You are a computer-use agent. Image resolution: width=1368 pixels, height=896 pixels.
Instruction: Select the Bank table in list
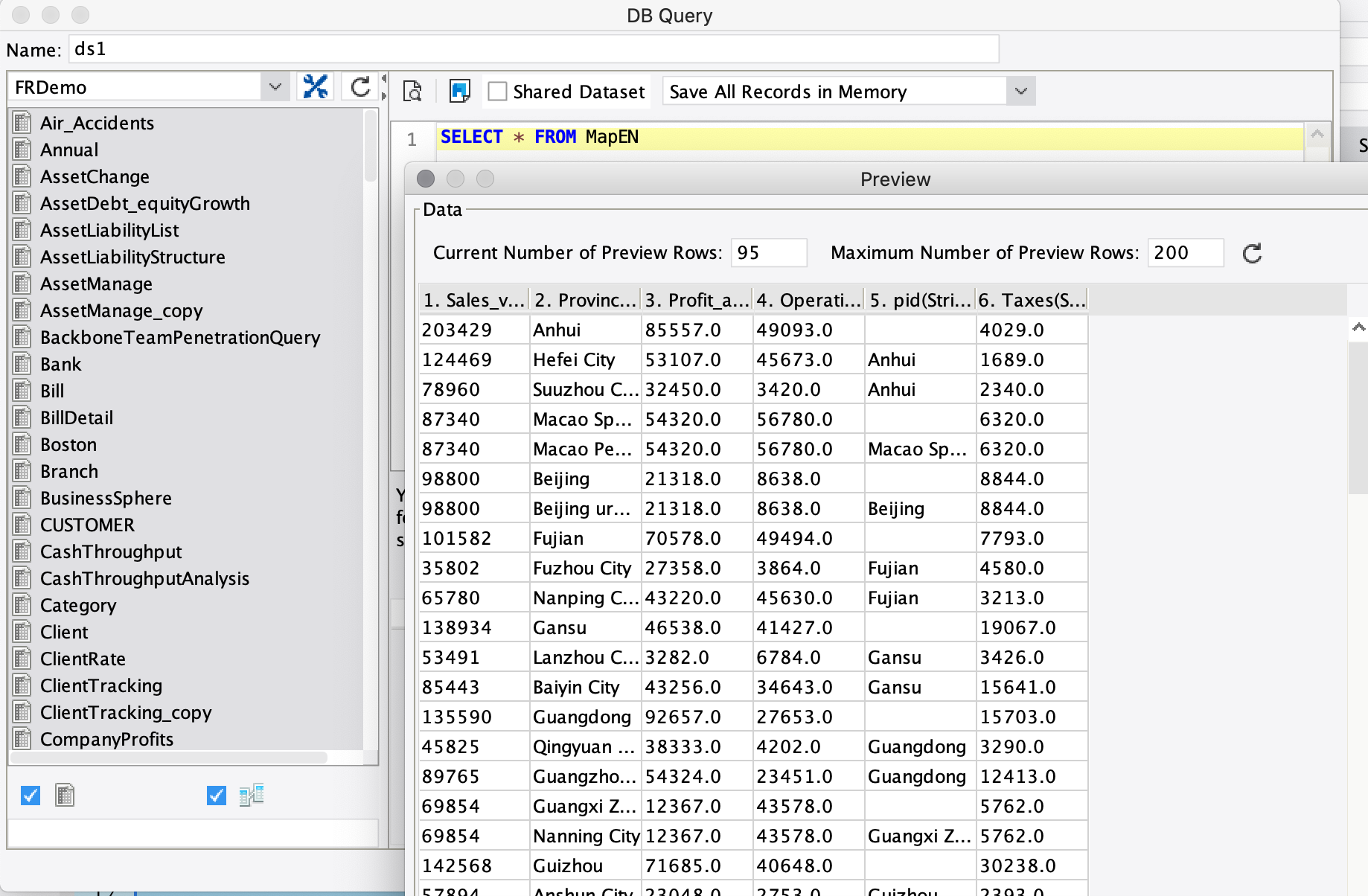(x=60, y=364)
